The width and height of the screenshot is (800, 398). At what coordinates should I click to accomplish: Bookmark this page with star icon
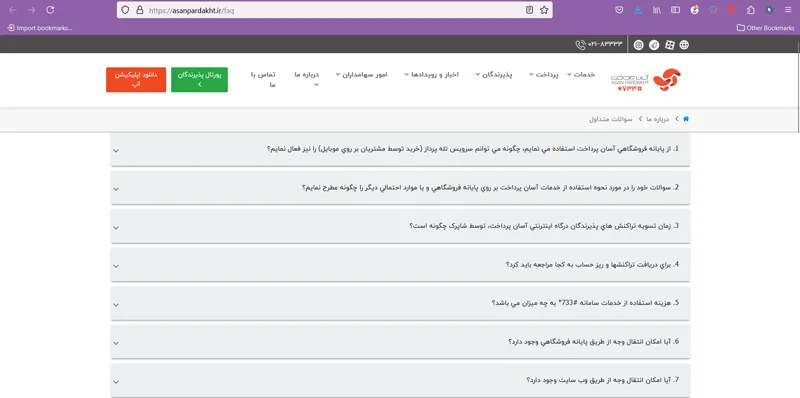coord(544,10)
